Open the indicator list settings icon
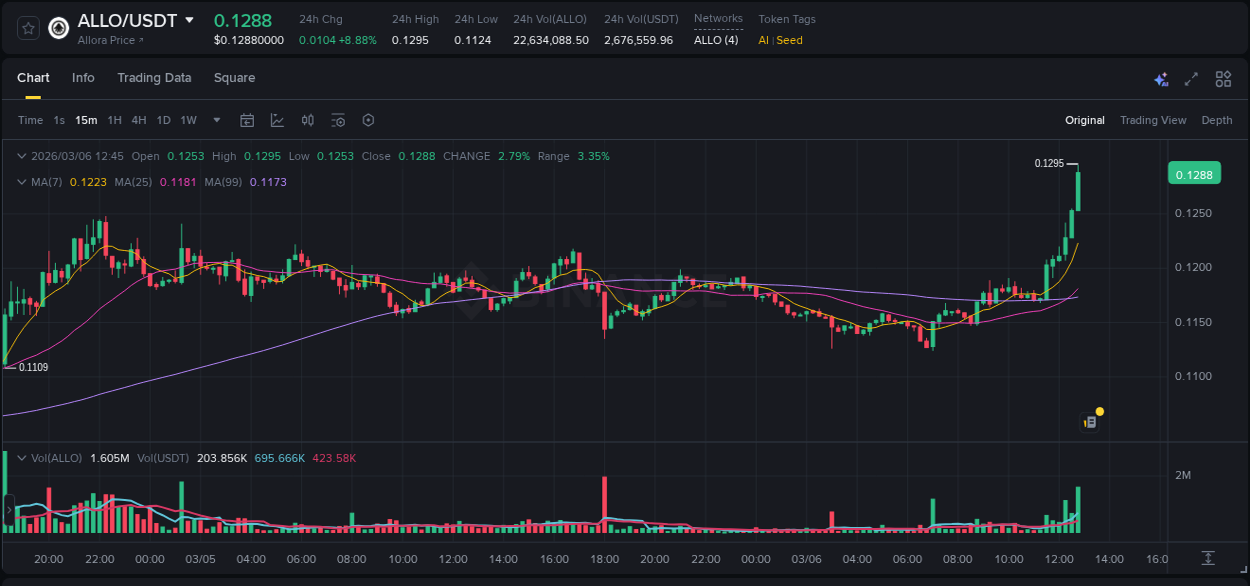This screenshot has width=1250, height=586. click(338, 120)
